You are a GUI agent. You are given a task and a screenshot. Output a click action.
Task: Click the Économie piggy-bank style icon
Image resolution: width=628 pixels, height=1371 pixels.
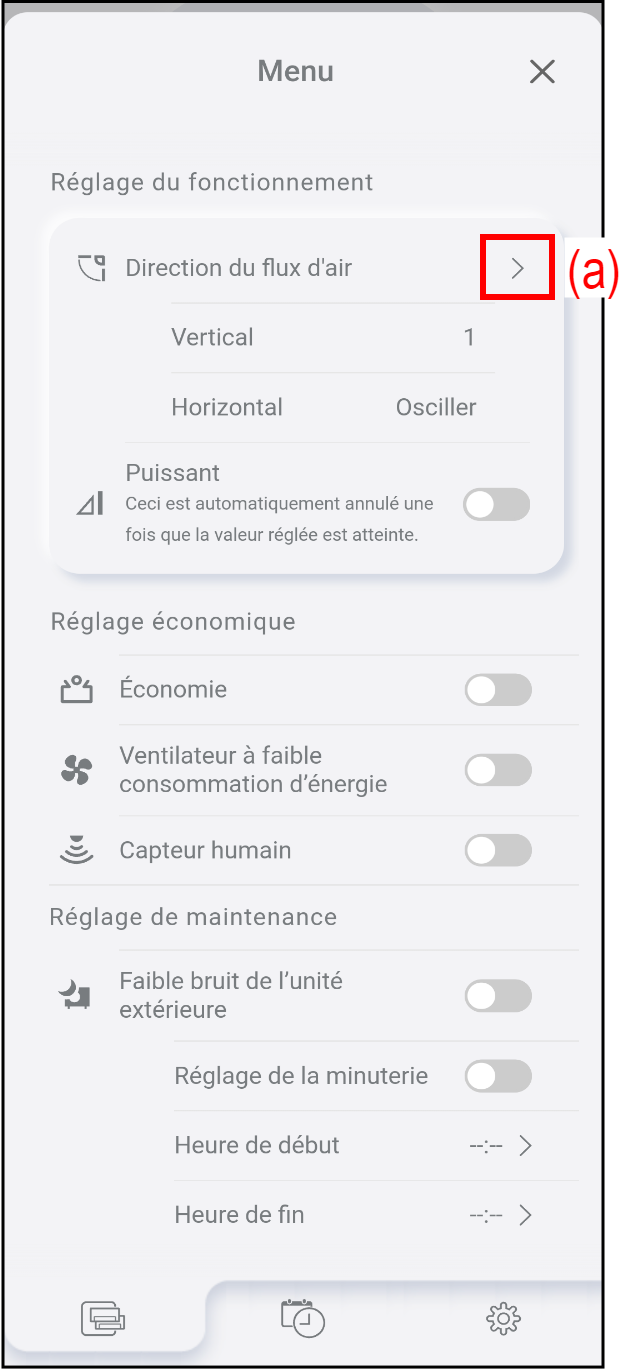tap(77, 689)
